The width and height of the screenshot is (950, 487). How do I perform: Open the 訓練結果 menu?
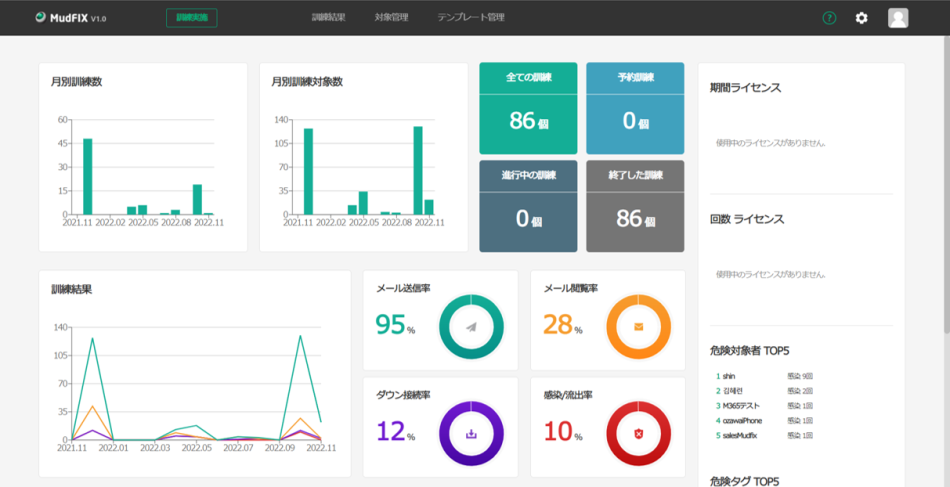(328, 18)
